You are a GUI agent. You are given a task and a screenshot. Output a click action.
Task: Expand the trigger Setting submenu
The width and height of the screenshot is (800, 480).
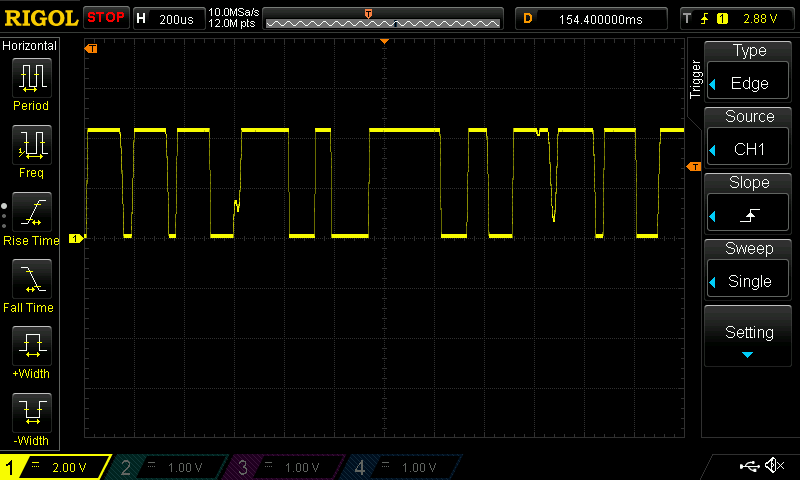tap(748, 336)
